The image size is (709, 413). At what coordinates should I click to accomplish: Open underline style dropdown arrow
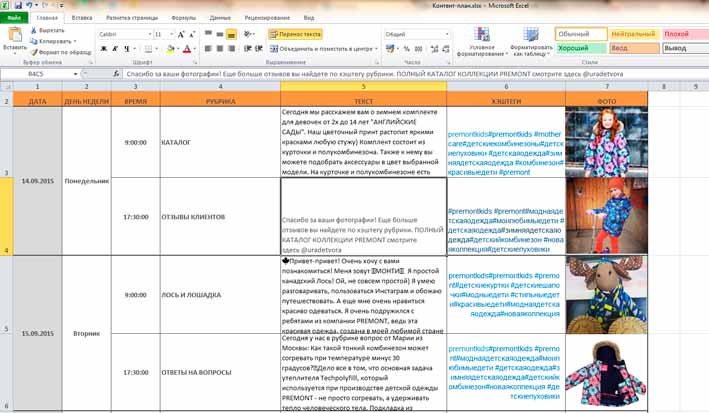pyautogui.click(x=134, y=48)
